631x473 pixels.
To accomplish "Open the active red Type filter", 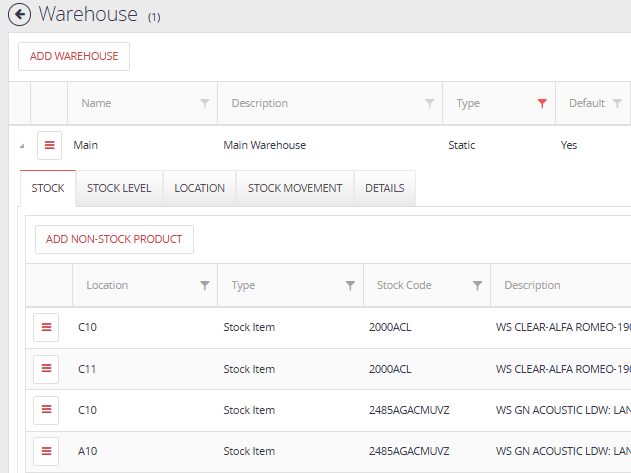I will [x=542, y=103].
